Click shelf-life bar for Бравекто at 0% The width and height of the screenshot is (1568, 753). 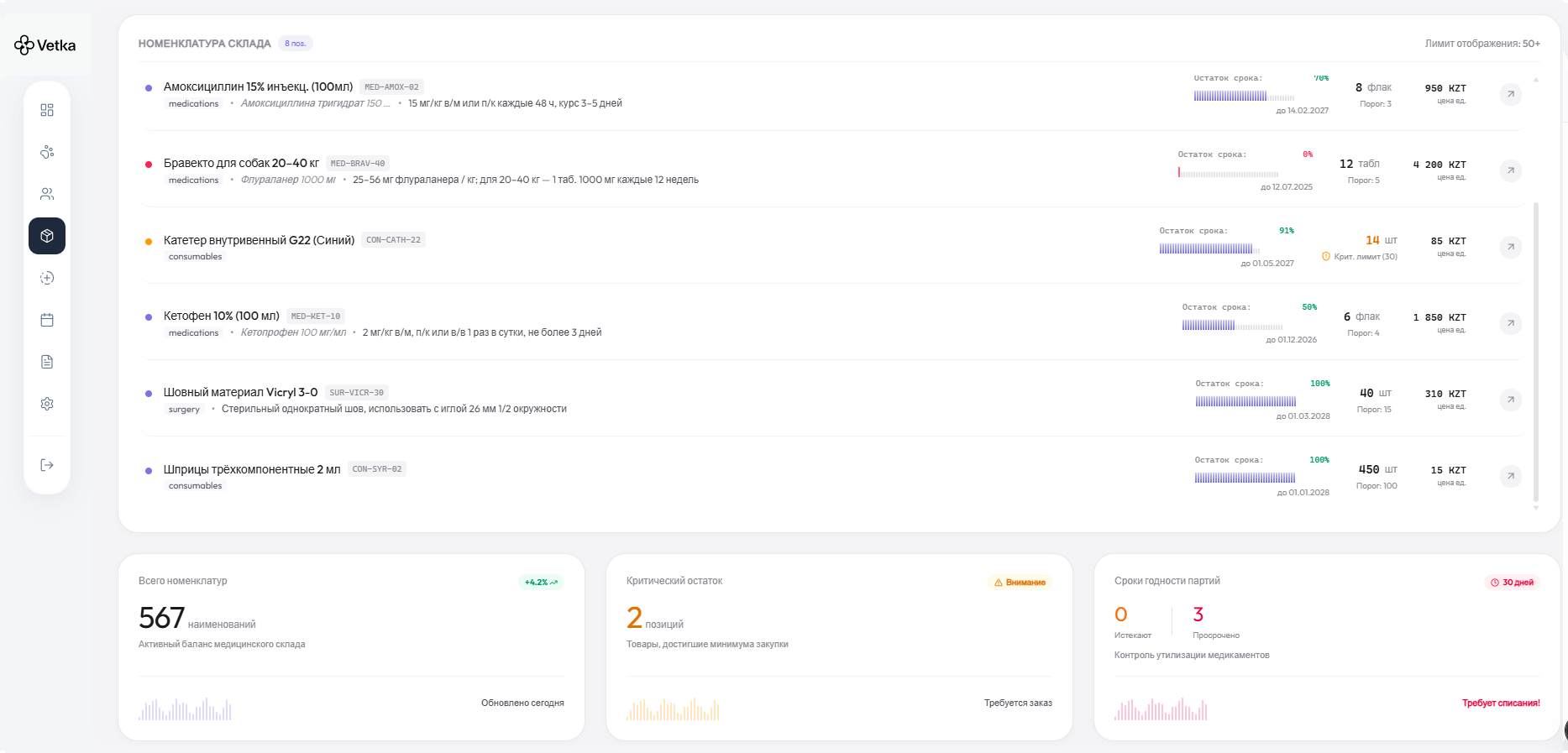1228,173
